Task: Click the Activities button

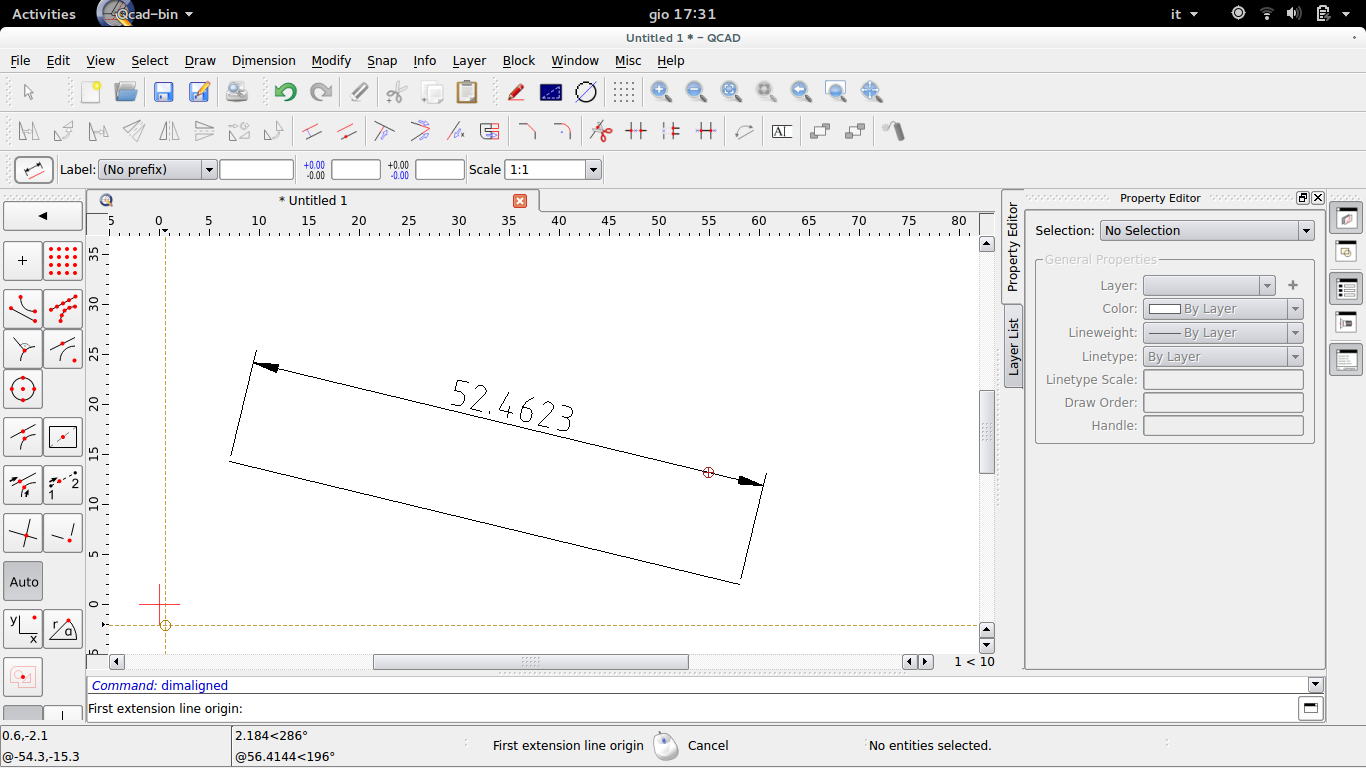Action: coord(44,14)
